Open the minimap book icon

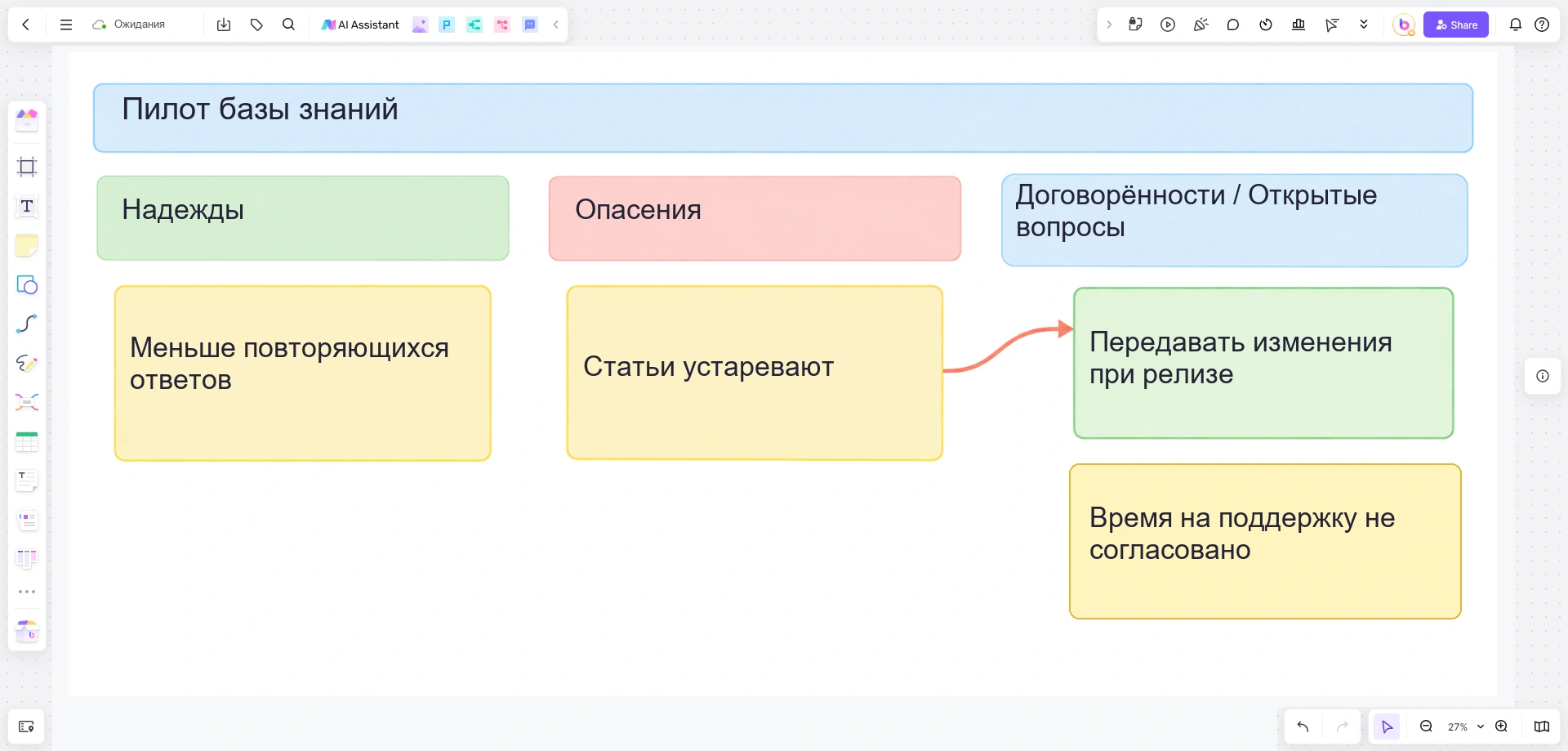click(1542, 726)
